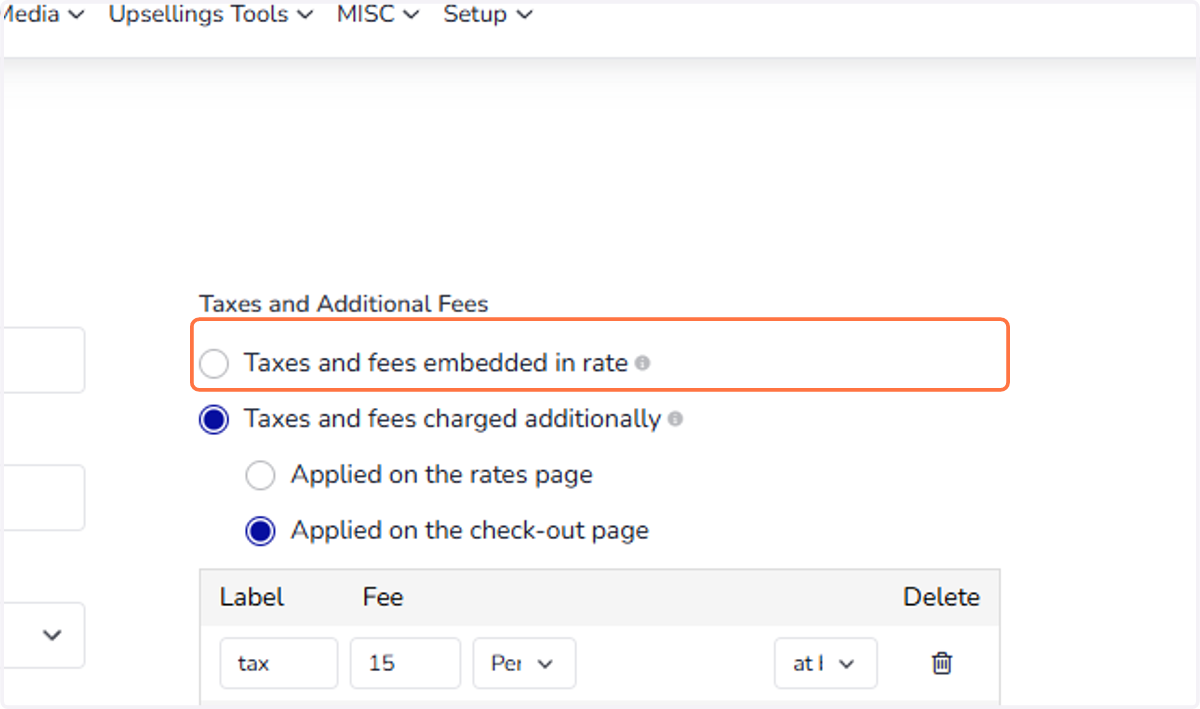Select Taxes and fees charged additionally
The image size is (1200, 709).
point(214,420)
